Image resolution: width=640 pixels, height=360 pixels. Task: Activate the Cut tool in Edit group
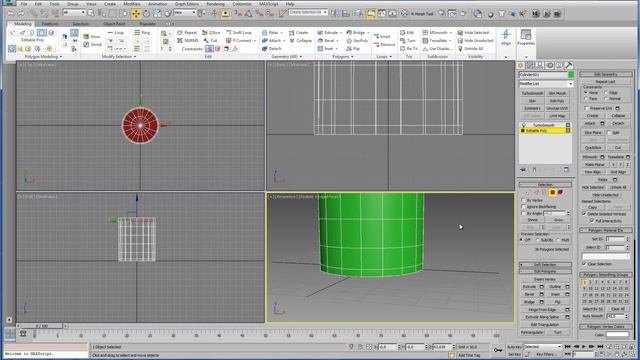point(211,40)
